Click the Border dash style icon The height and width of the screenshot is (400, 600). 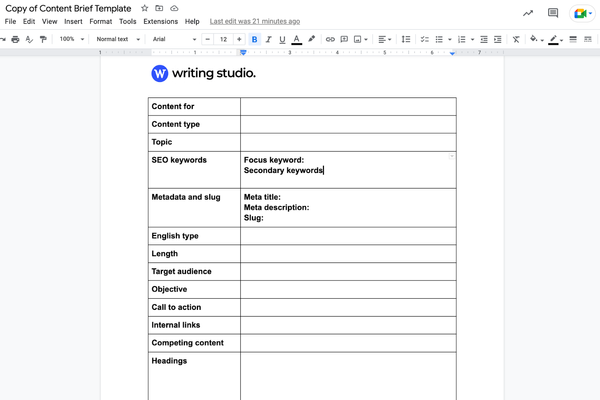tap(588, 39)
